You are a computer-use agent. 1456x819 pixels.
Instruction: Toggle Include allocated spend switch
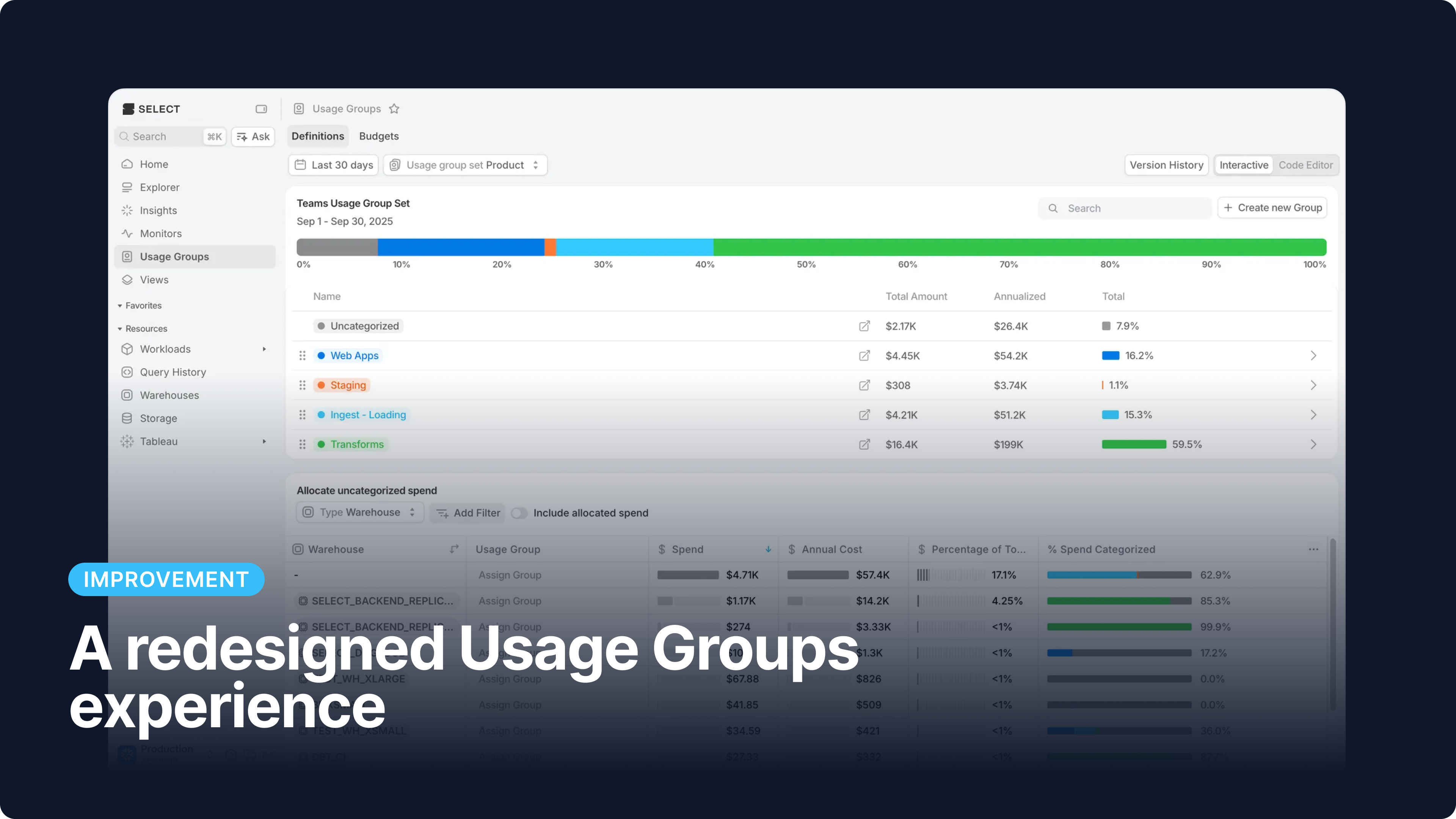(x=519, y=513)
